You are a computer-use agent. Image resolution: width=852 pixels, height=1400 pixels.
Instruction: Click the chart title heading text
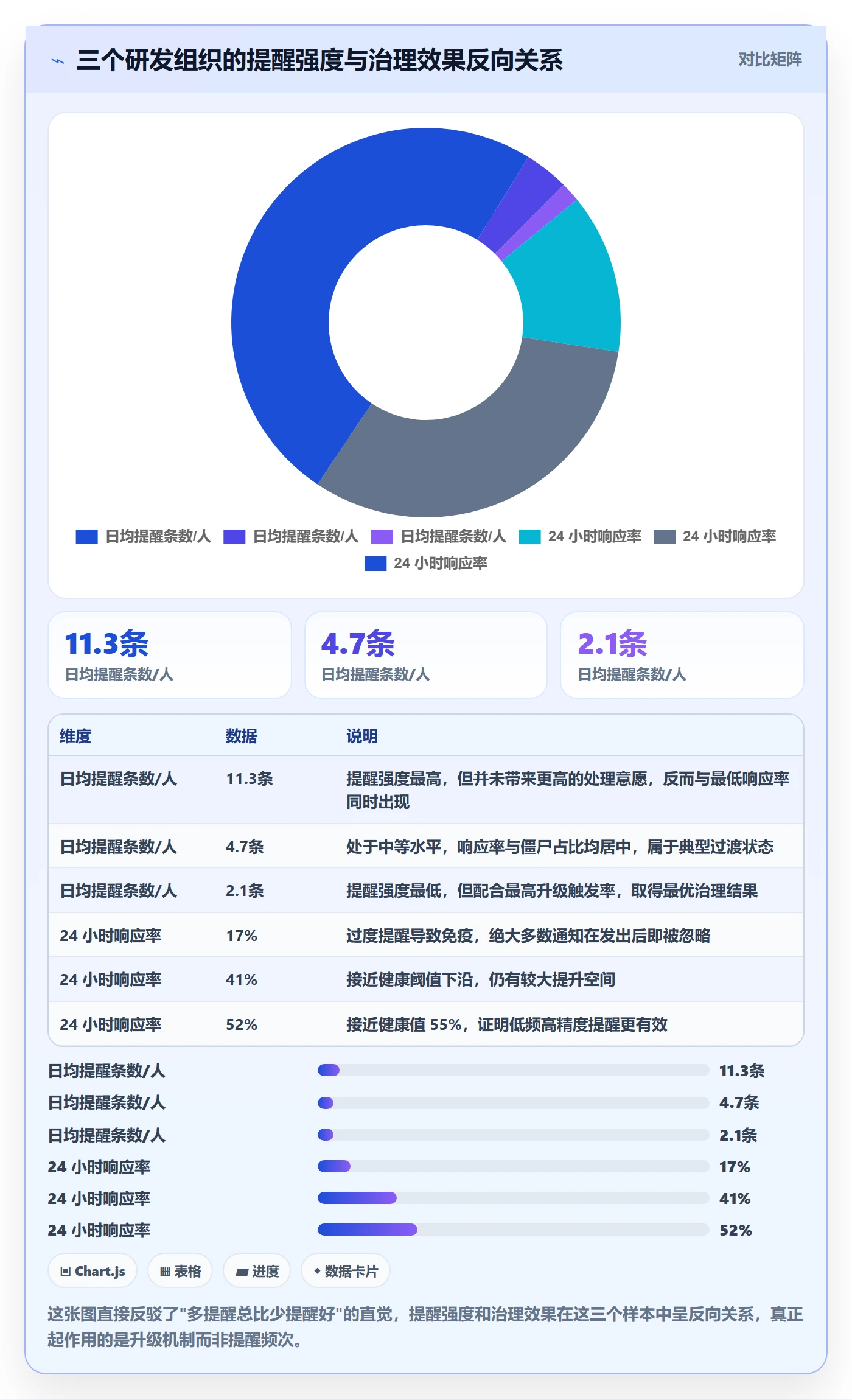click(319, 60)
